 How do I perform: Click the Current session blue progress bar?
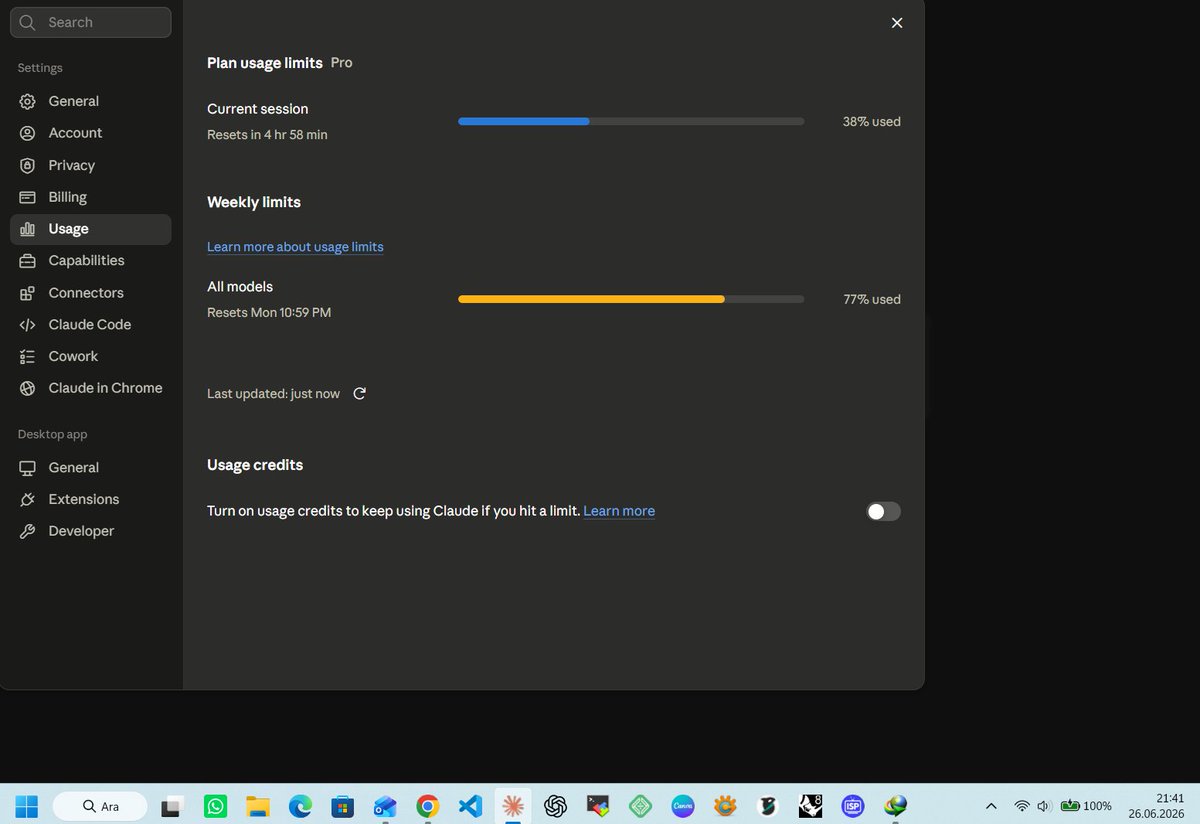[x=631, y=121]
